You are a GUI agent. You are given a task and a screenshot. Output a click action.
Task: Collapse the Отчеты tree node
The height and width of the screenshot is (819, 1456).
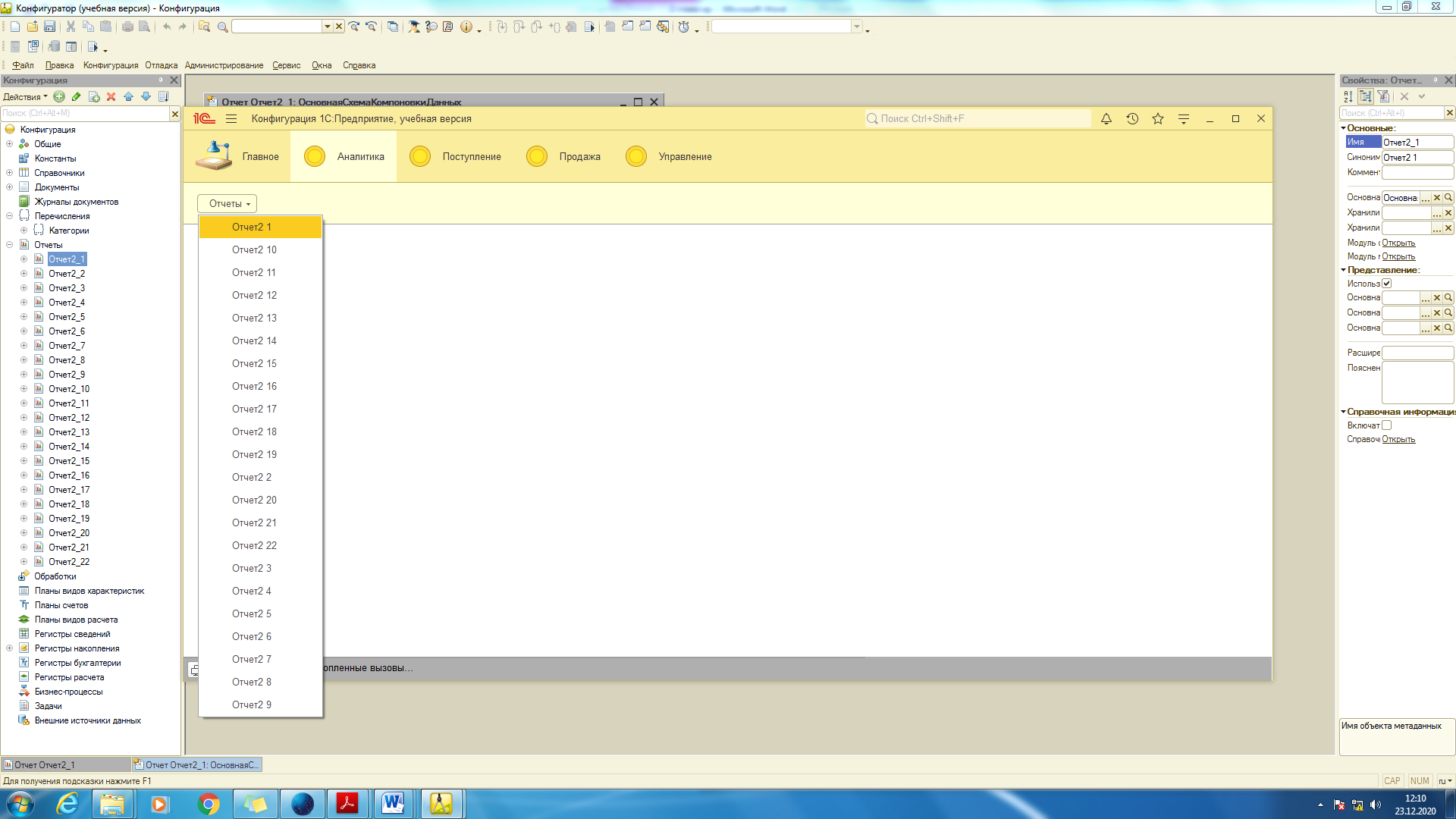tap(10, 245)
